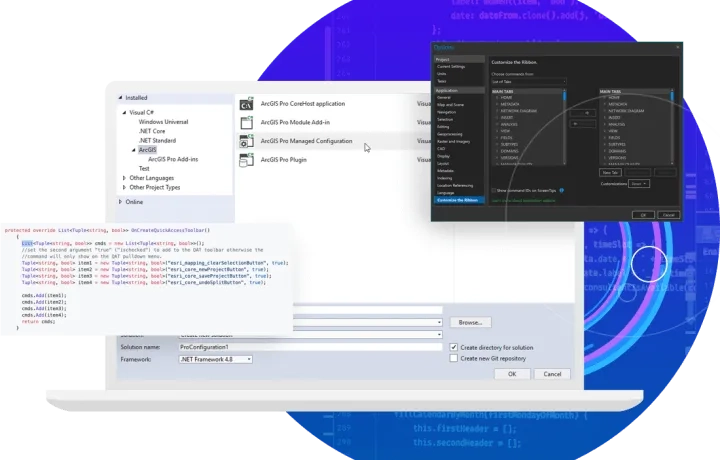The height and width of the screenshot is (460, 720).
Task: Click the ArcGIS Pro Module Add-in icon
Action: (x=246, y=122)
